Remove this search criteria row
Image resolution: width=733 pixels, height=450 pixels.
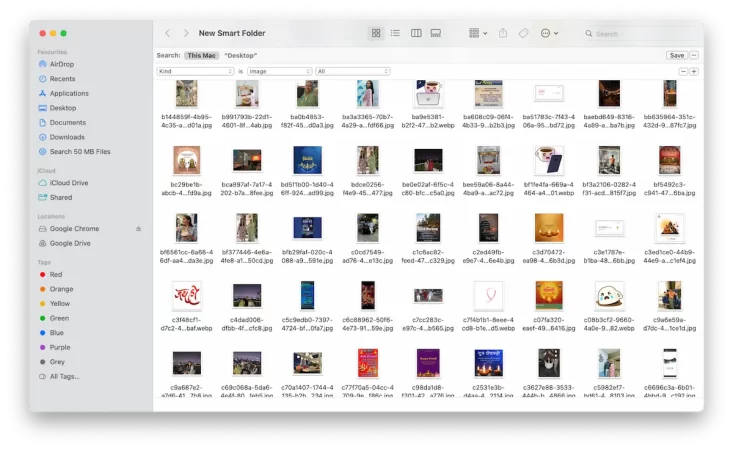pos(683,71)
